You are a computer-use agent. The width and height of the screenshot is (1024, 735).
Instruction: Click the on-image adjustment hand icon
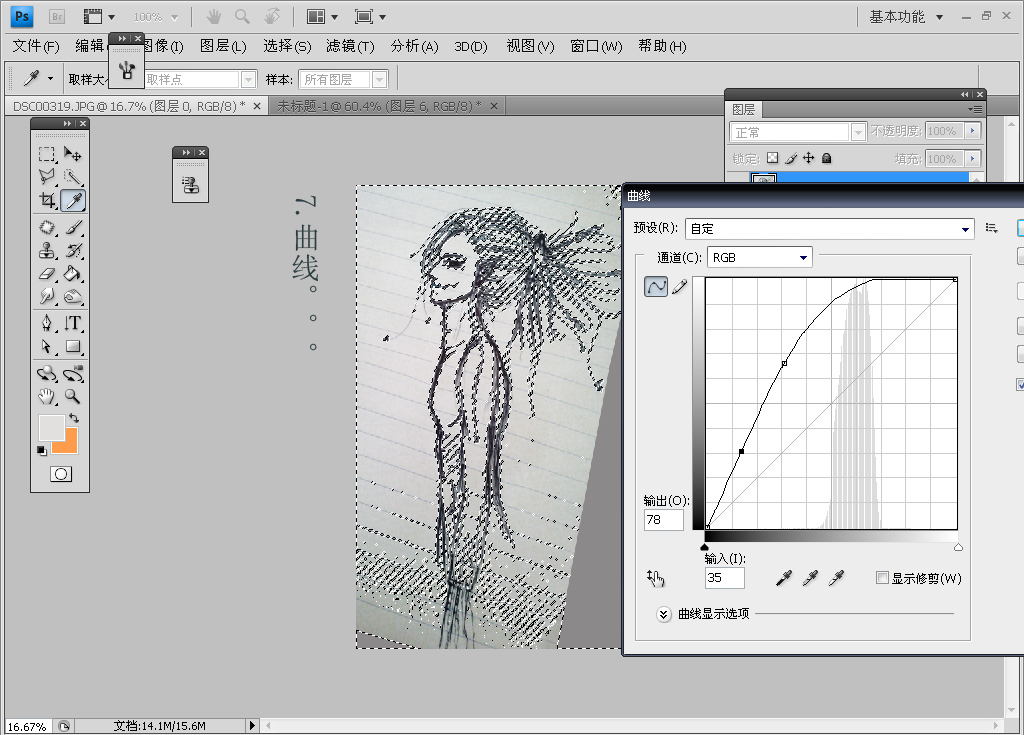(656, 578)
